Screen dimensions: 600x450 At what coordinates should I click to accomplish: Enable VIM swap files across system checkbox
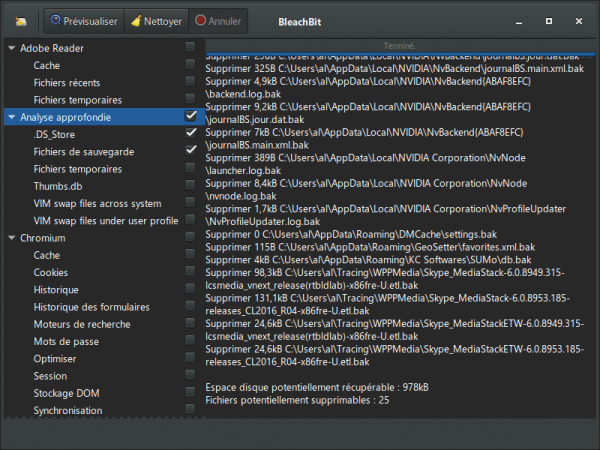(x=190, y=202)
